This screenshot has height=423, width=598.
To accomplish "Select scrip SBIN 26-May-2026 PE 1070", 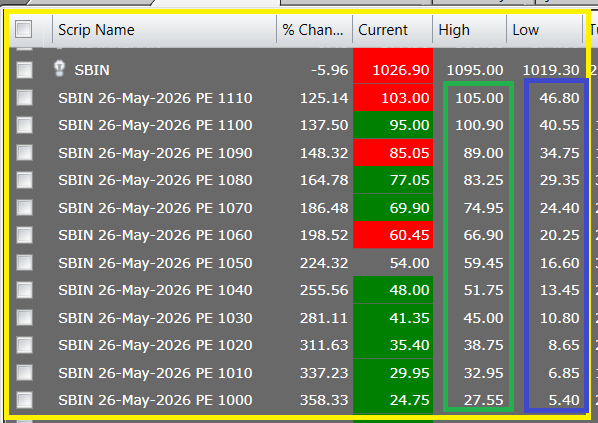I will (x=155, y=208).
